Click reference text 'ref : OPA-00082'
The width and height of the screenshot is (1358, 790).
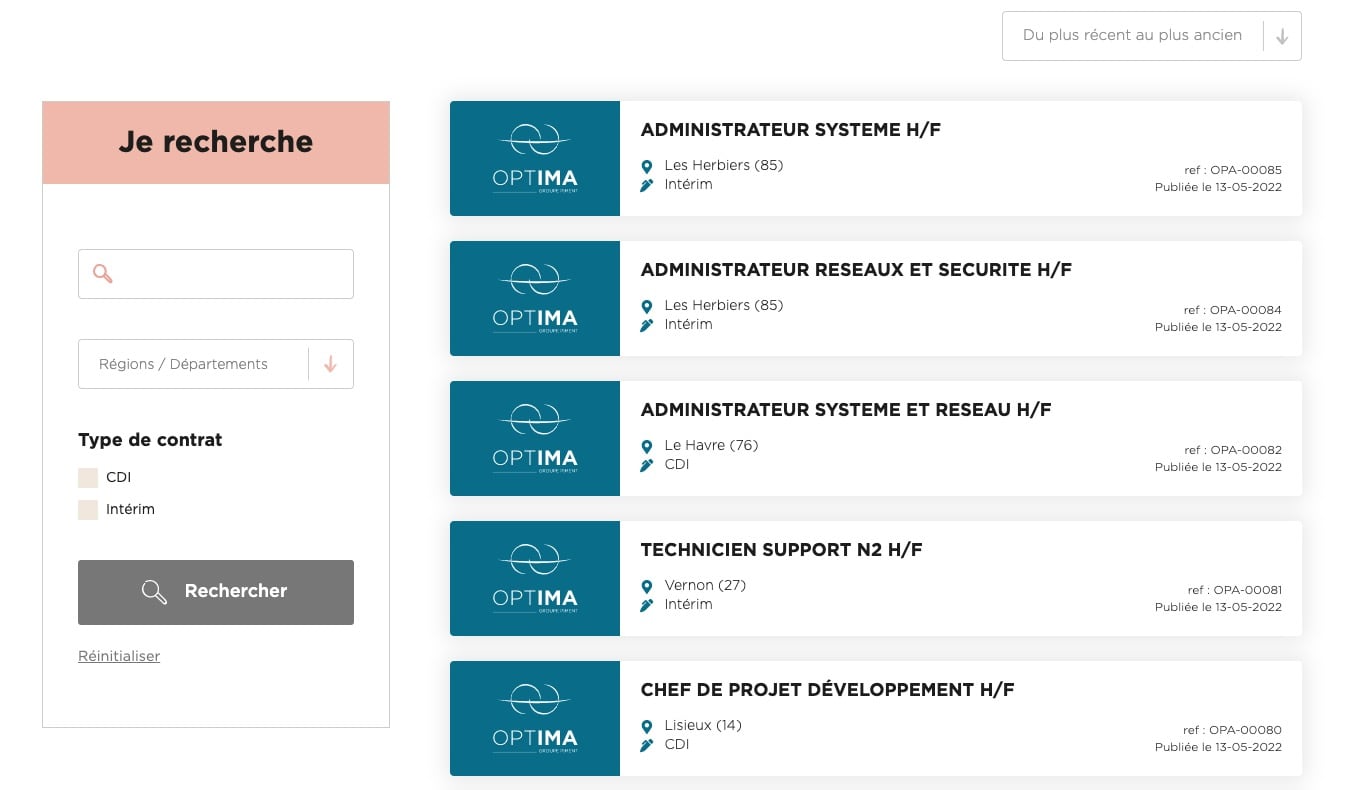coord(1232,450)
